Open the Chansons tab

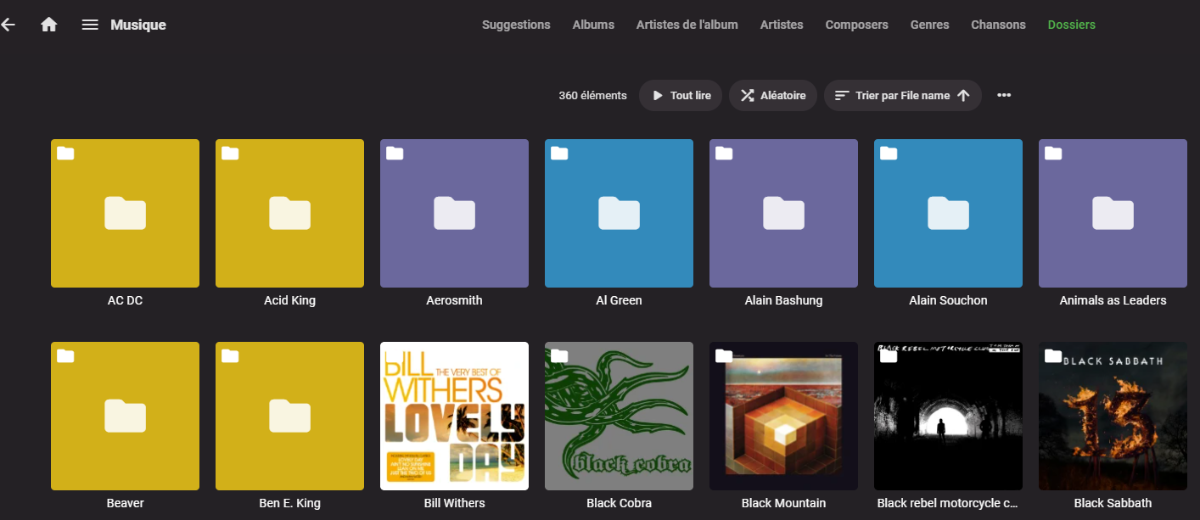click(x=998, y=25)
